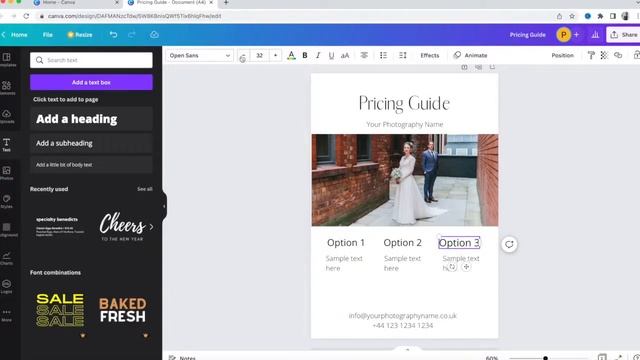
Task: Open the Styles sidebar panel
Action: pyautogui.click(x=7, y=201)
